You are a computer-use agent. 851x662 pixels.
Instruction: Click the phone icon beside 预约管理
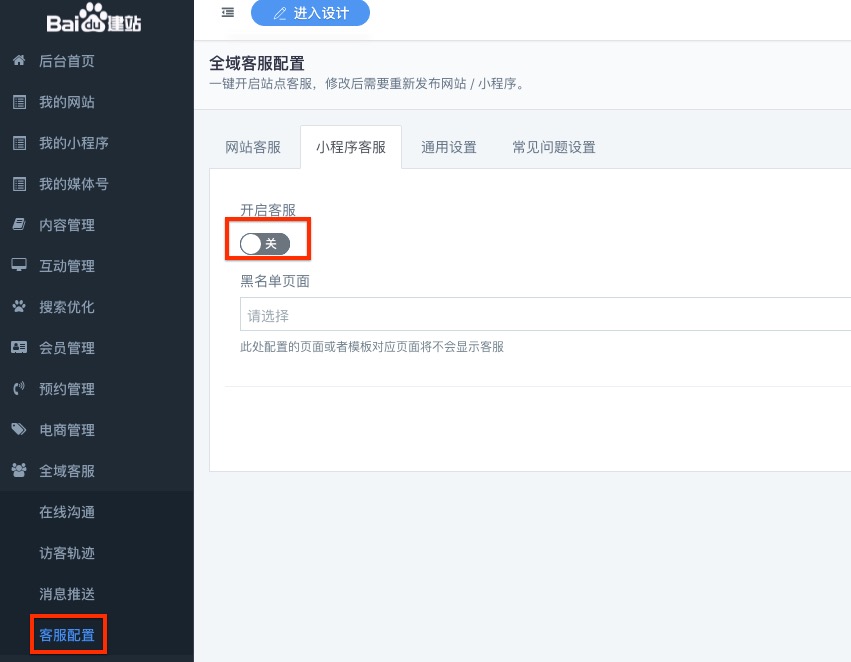pos(18,389)
